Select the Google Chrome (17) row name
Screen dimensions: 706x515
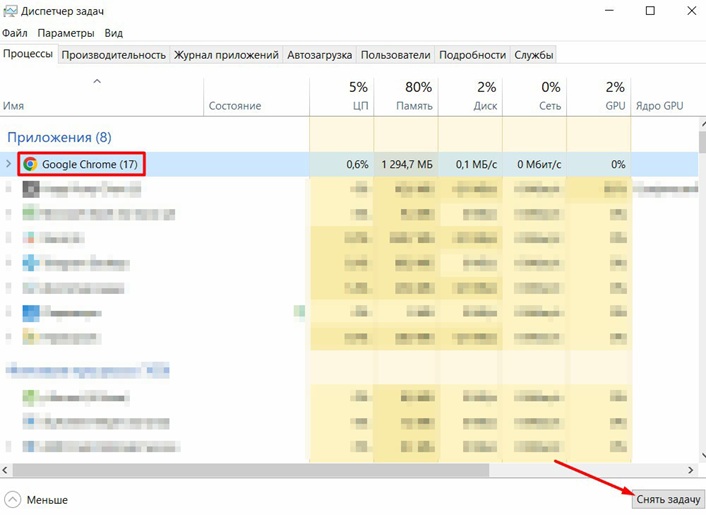pos(90,164)
